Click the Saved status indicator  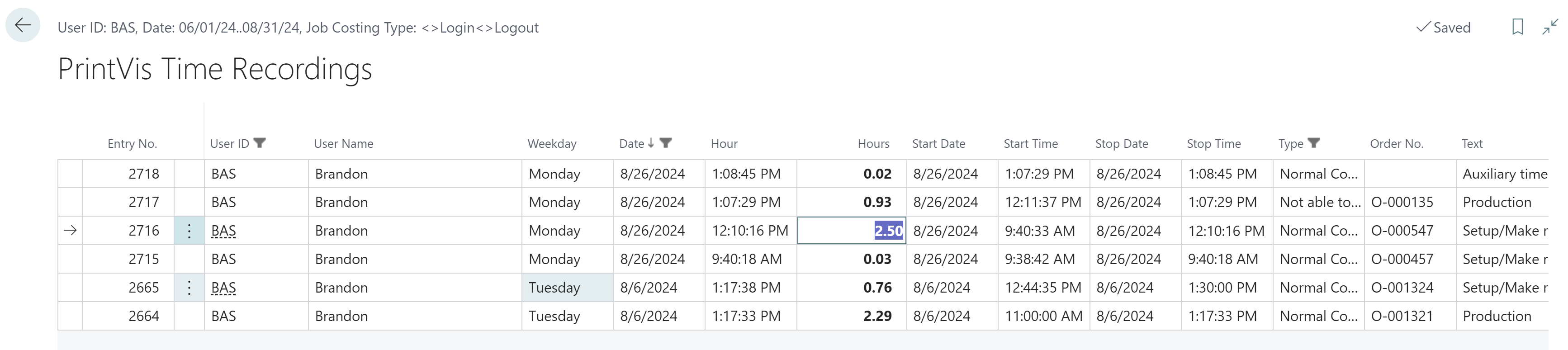(x=1443, y=28)
